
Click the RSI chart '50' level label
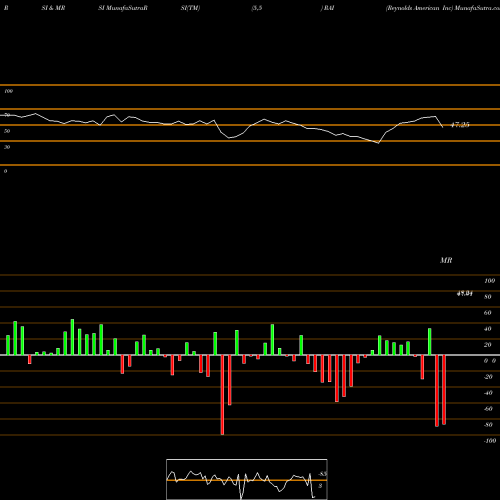[x=7, y=131]
